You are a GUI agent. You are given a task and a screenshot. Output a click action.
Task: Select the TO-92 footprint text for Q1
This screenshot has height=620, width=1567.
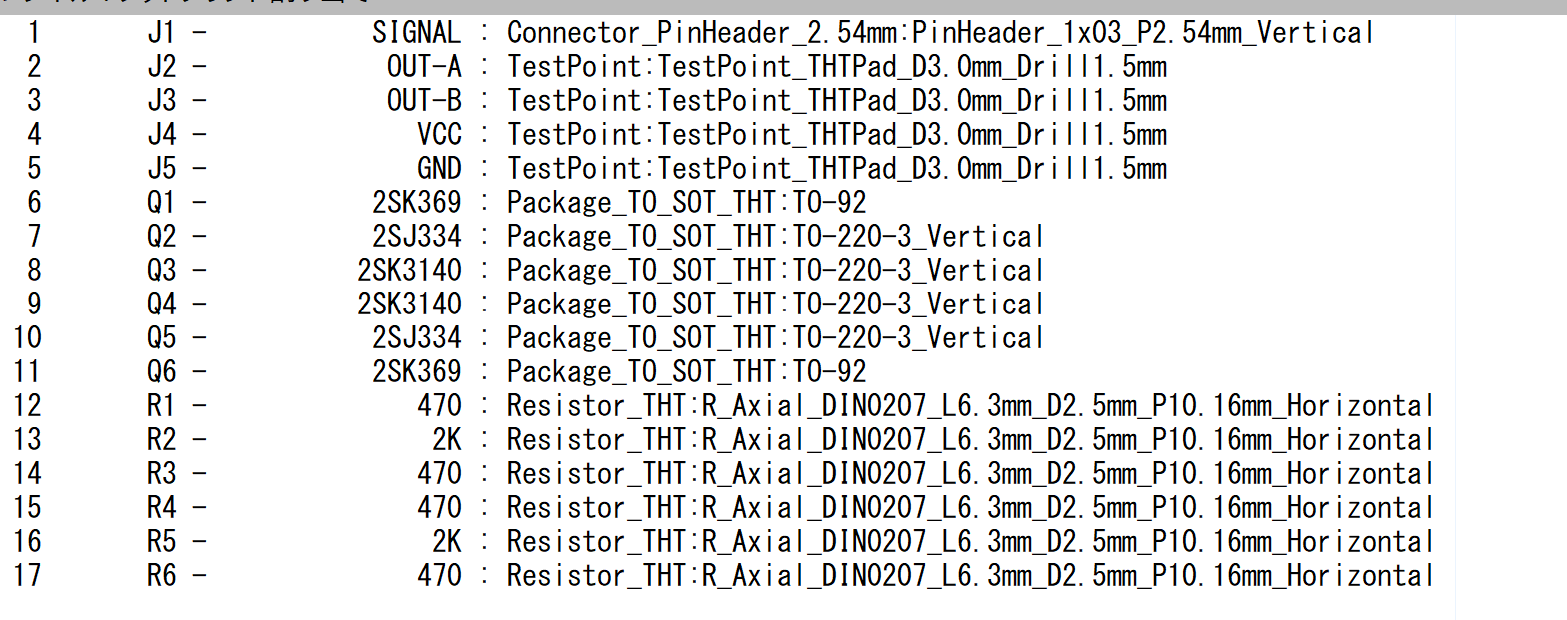pyautogui.click(x=829, y=202)
